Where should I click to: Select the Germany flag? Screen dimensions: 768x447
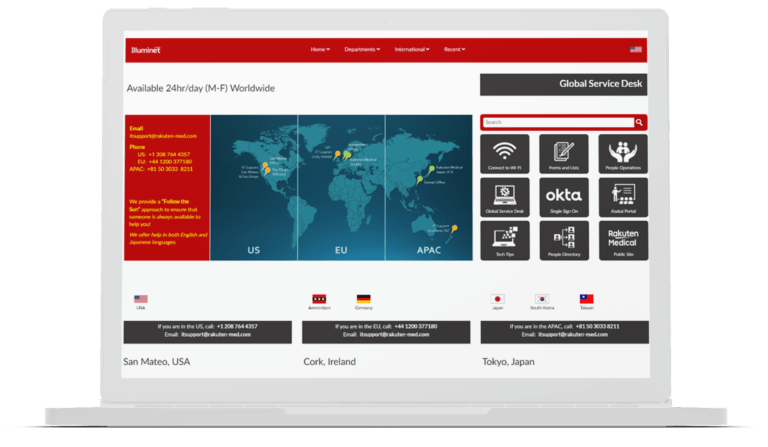[x=363, y=299]
